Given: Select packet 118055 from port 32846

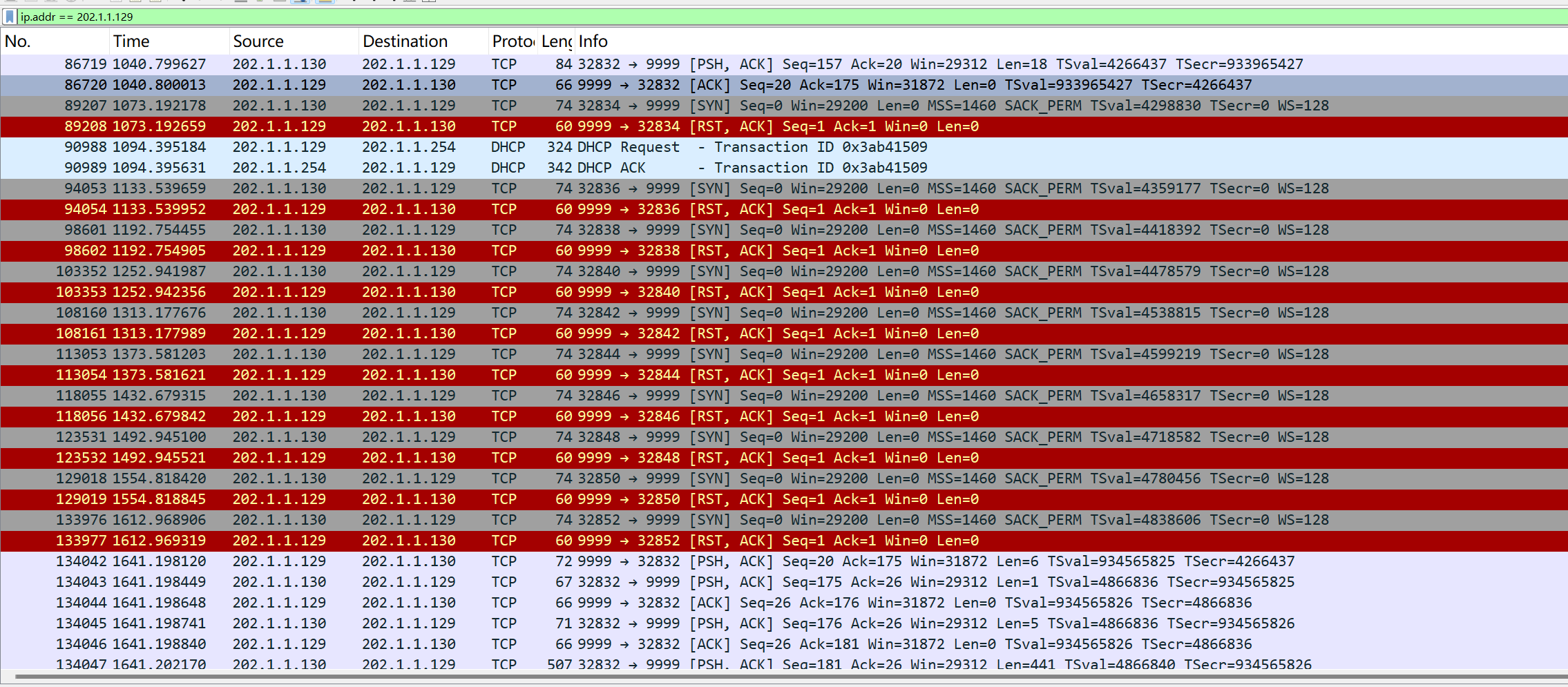Looking at the screenshot, I should (x=784, y=396).
